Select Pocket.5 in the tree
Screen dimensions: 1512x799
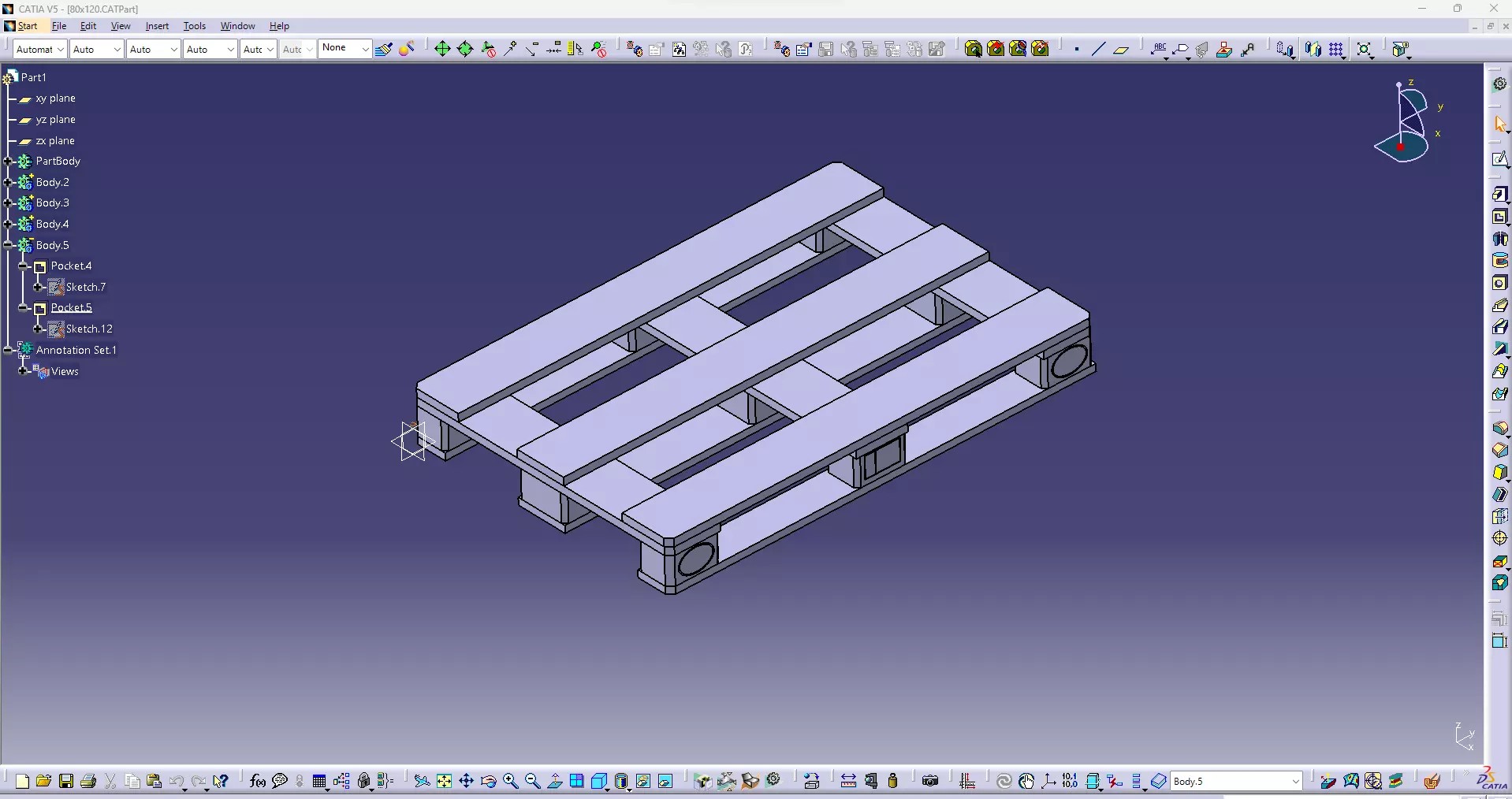tap(72, 308)
